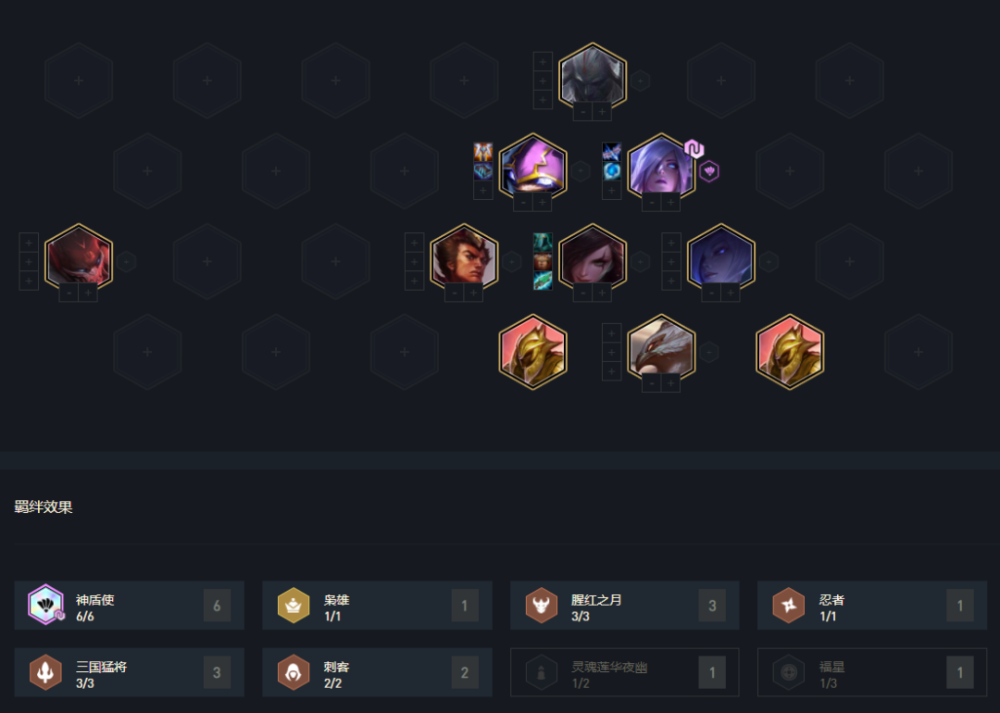Select the gray masked champion on top row
This screenshot has height=713, width=1000.
592,77
